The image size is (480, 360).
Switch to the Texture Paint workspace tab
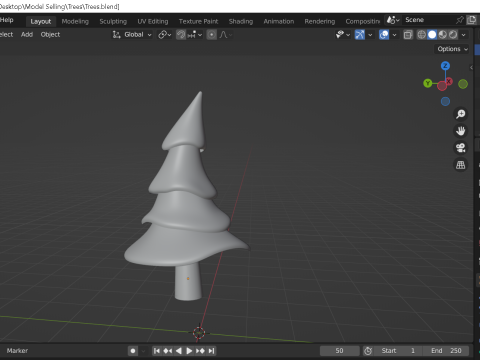198,21
